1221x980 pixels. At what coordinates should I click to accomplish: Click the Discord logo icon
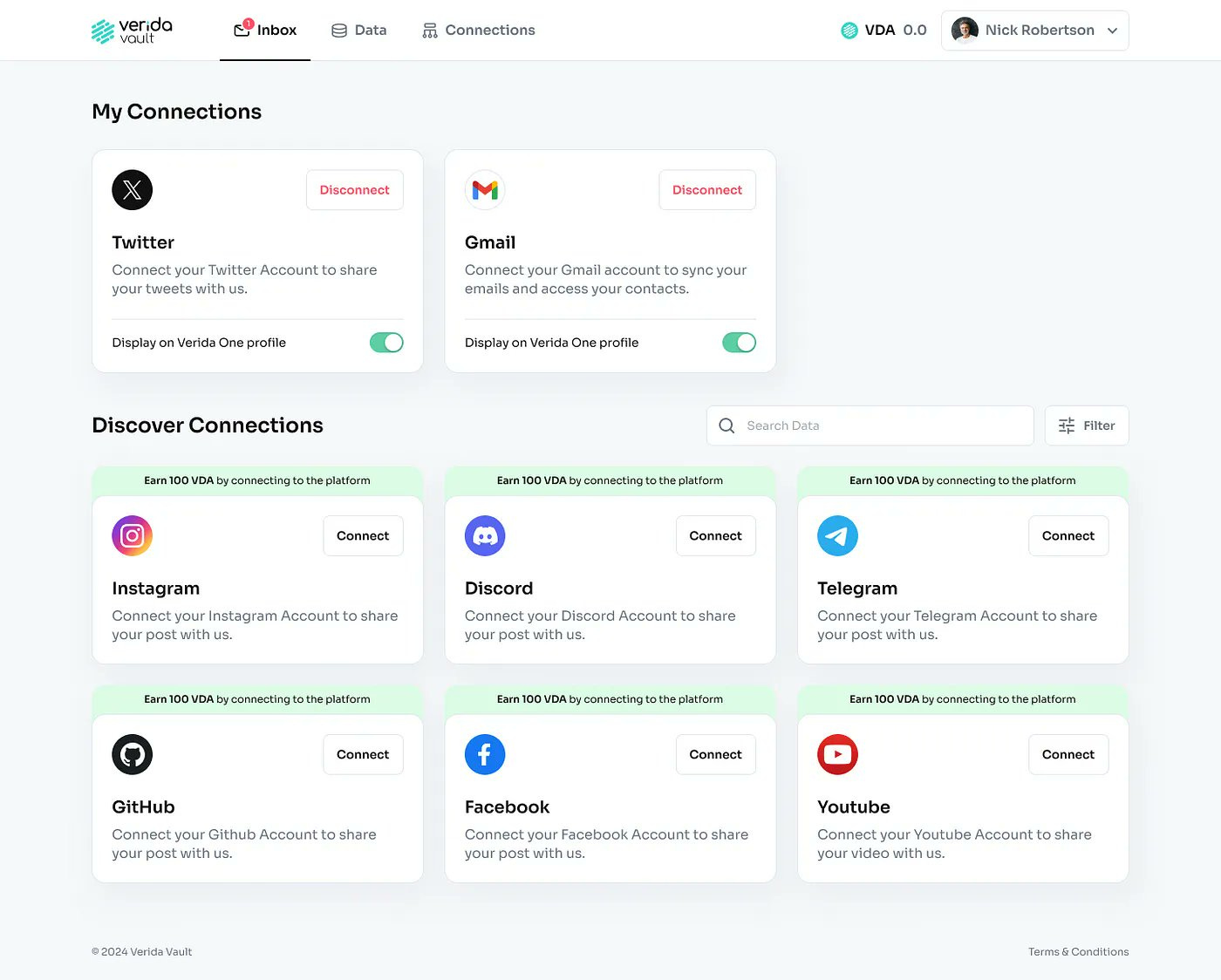485,536
